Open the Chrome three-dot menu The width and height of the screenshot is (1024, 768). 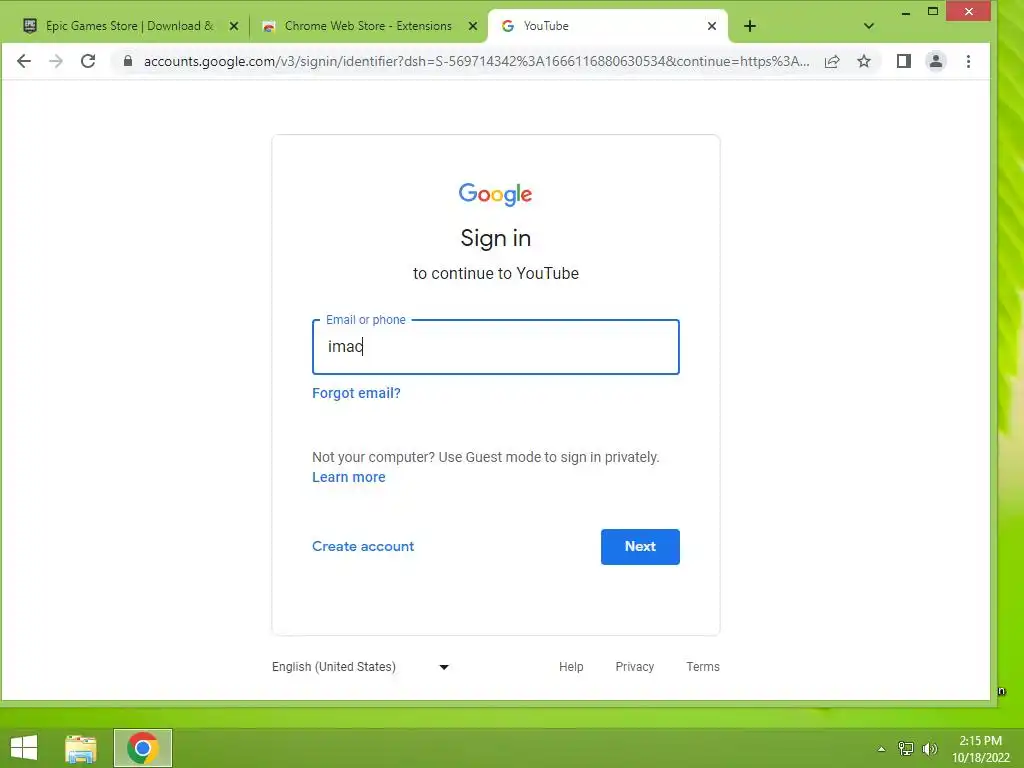(x=968, y=61)
